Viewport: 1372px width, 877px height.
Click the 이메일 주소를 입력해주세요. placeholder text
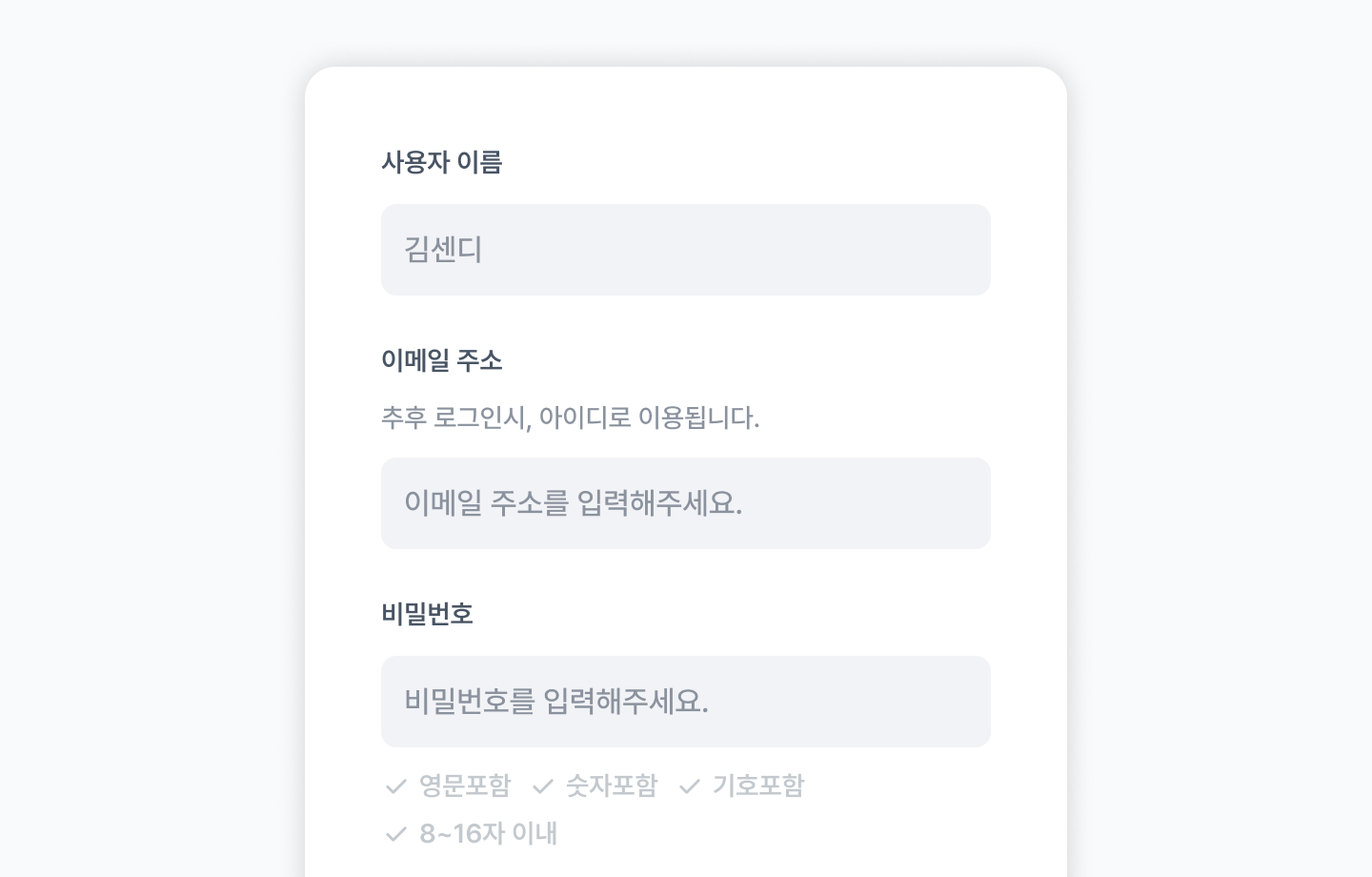(573, 503)
